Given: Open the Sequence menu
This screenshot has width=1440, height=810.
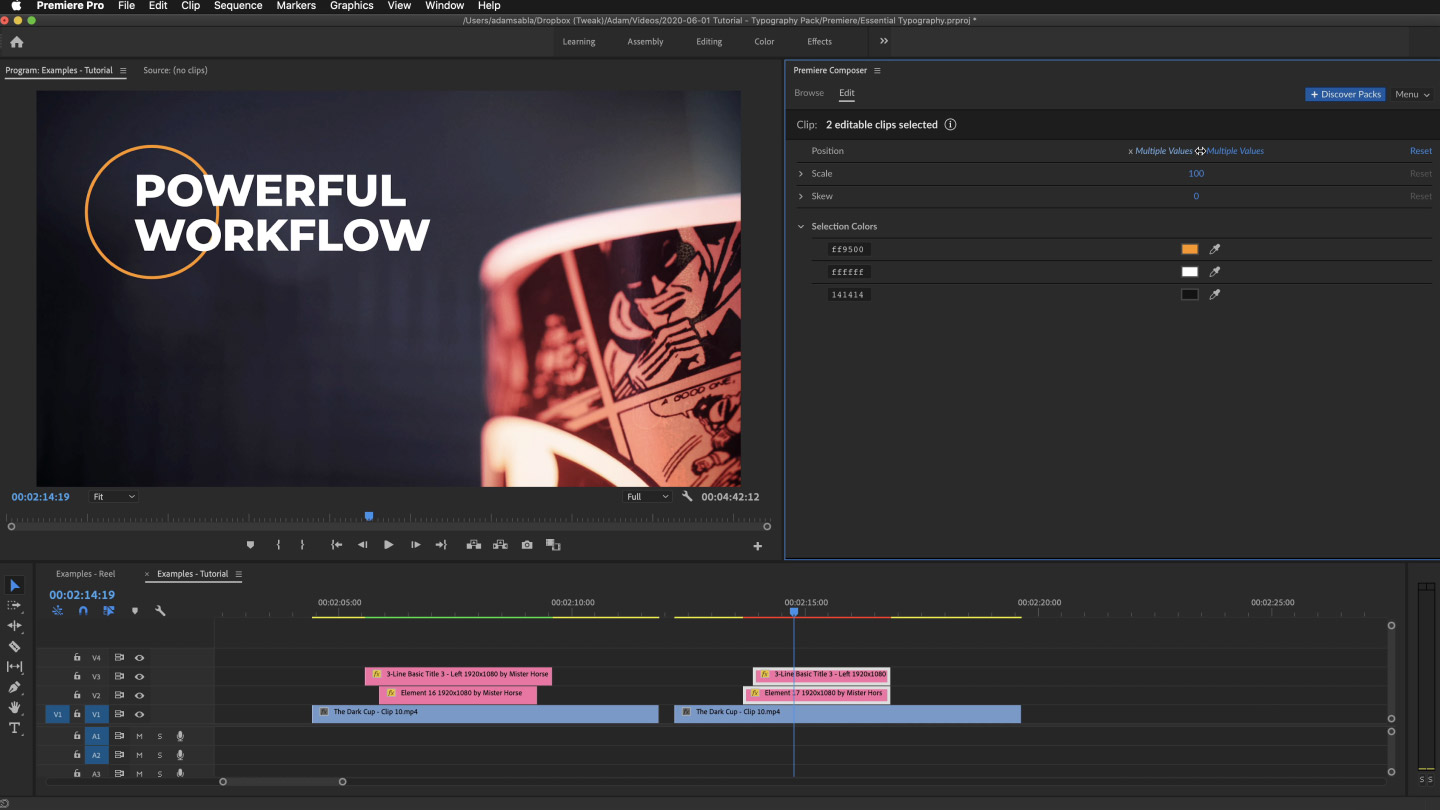Looking at the screenshot, I should pos(238,6).
